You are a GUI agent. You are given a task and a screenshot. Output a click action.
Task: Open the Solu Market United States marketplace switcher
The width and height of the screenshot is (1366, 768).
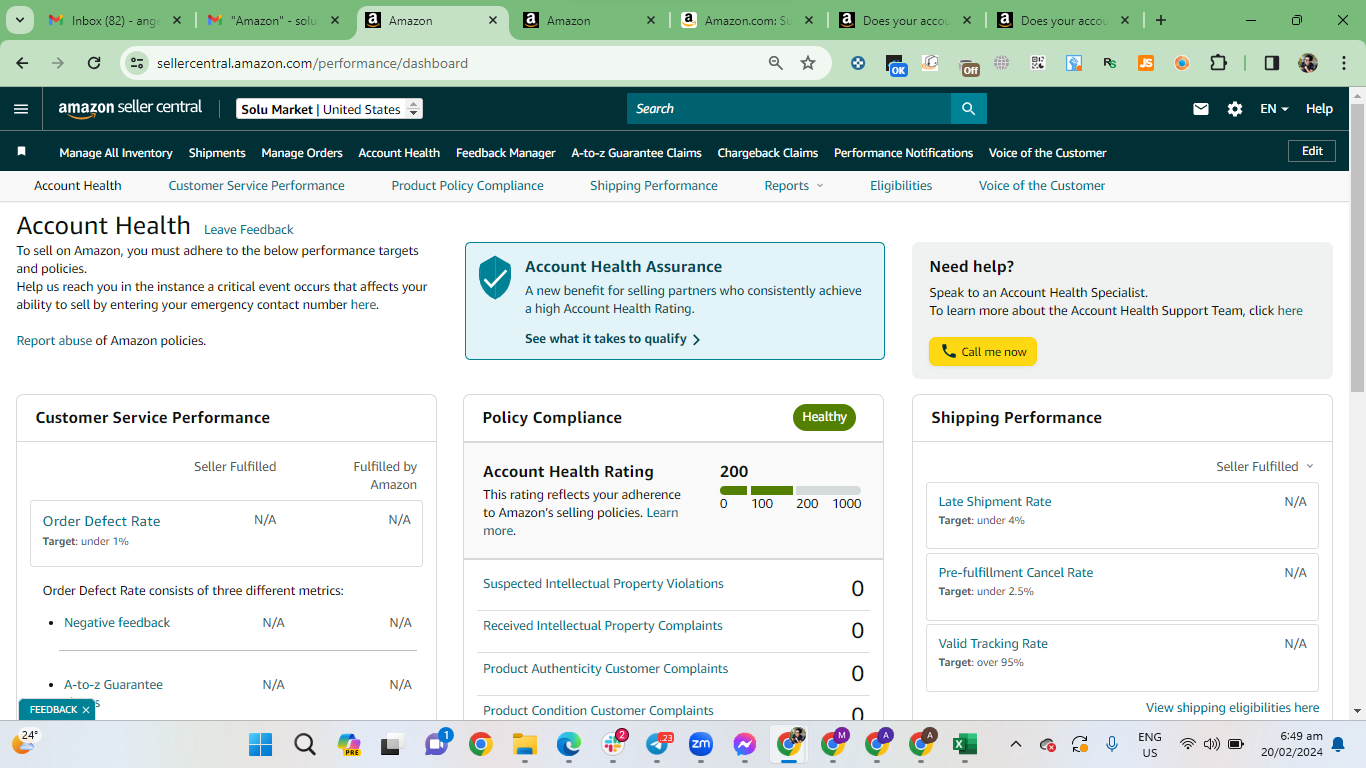(330, 109)
